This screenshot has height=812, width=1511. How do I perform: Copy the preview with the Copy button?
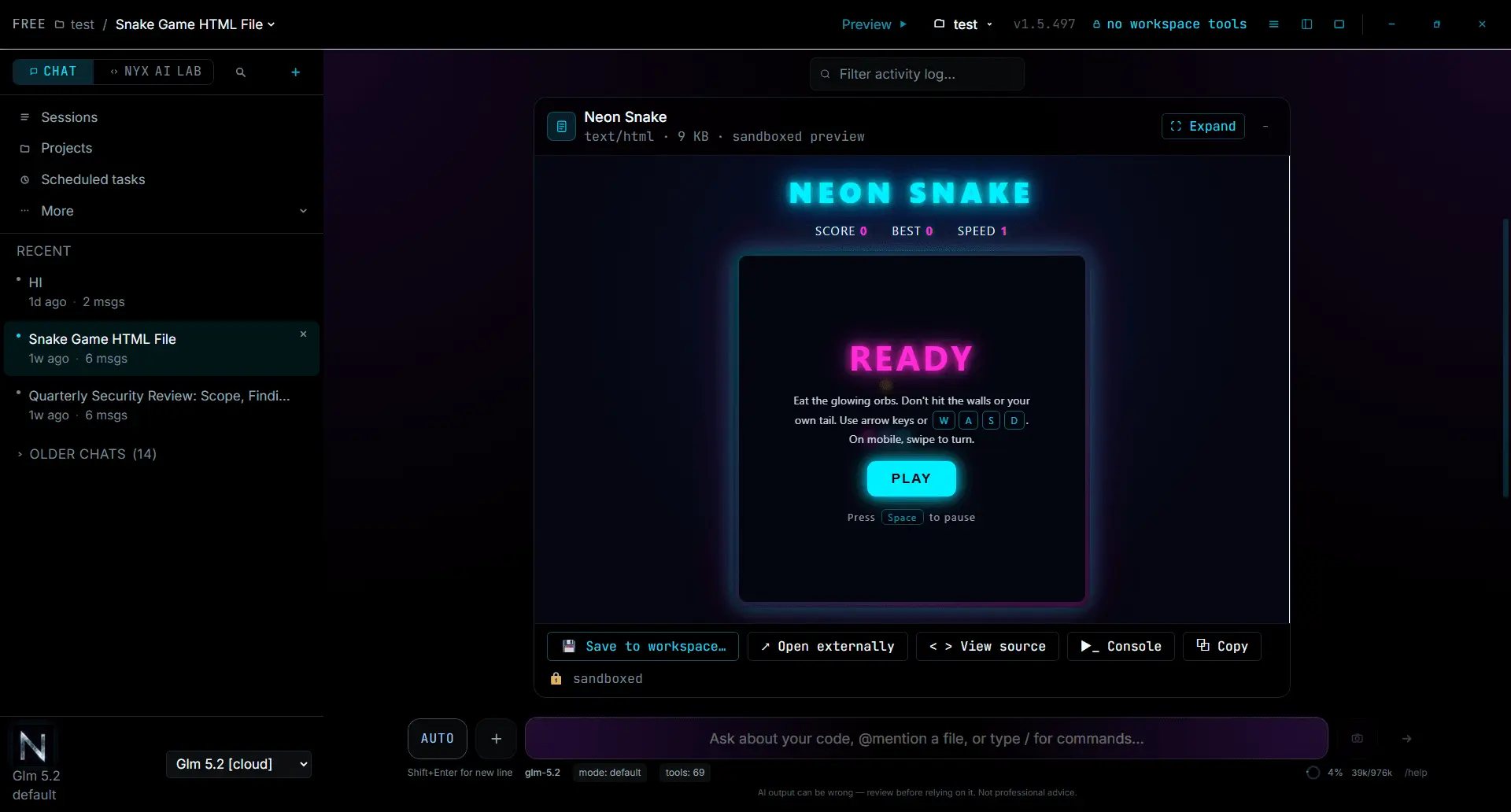1222,646
